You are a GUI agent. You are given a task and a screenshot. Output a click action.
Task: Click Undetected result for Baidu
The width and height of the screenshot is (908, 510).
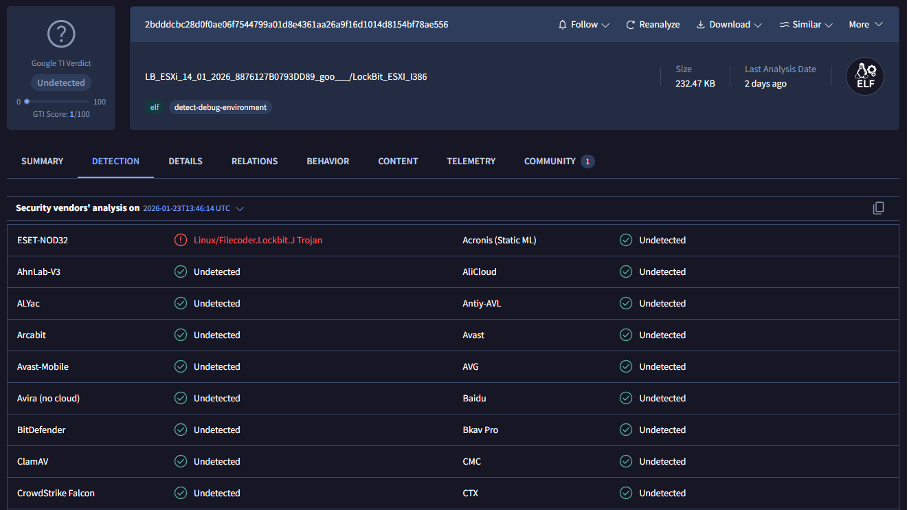662,398
